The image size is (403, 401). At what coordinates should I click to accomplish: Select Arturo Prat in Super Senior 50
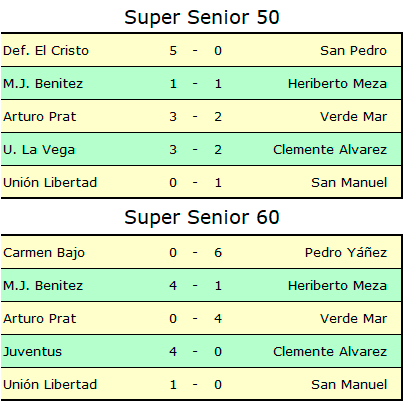click(x=40, y=117)
